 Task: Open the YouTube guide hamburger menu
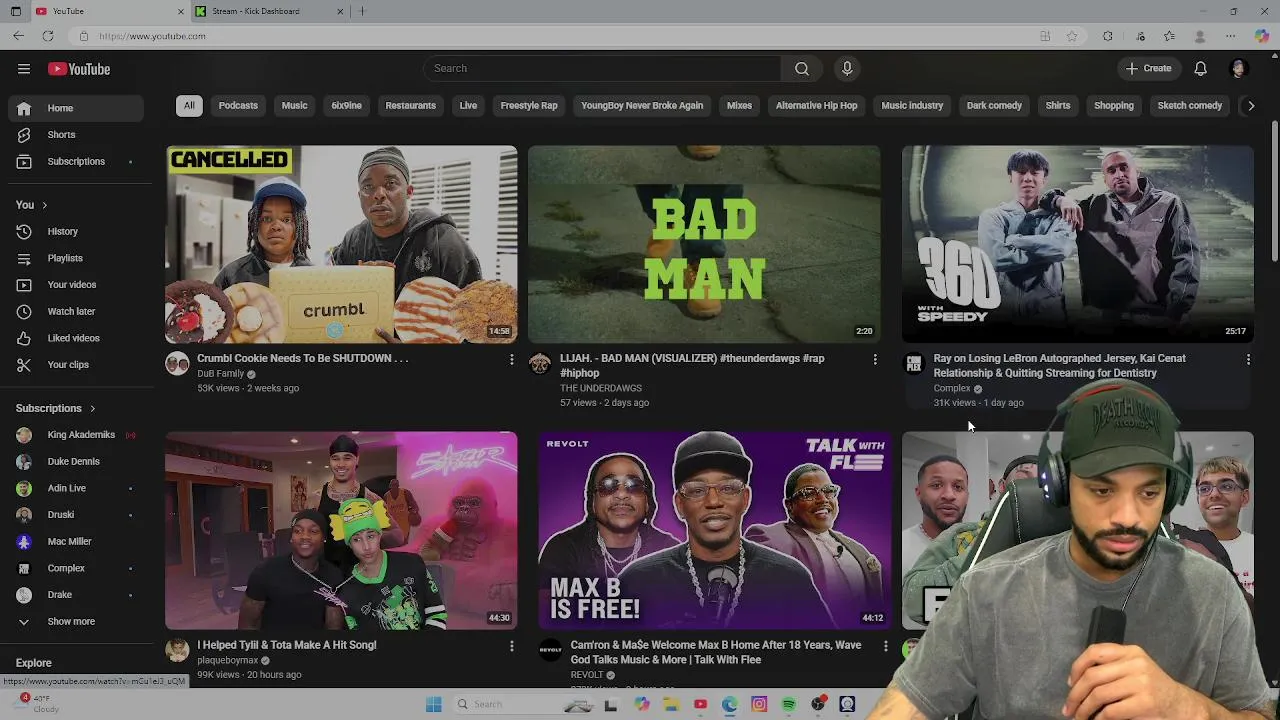tap(24, 69)
